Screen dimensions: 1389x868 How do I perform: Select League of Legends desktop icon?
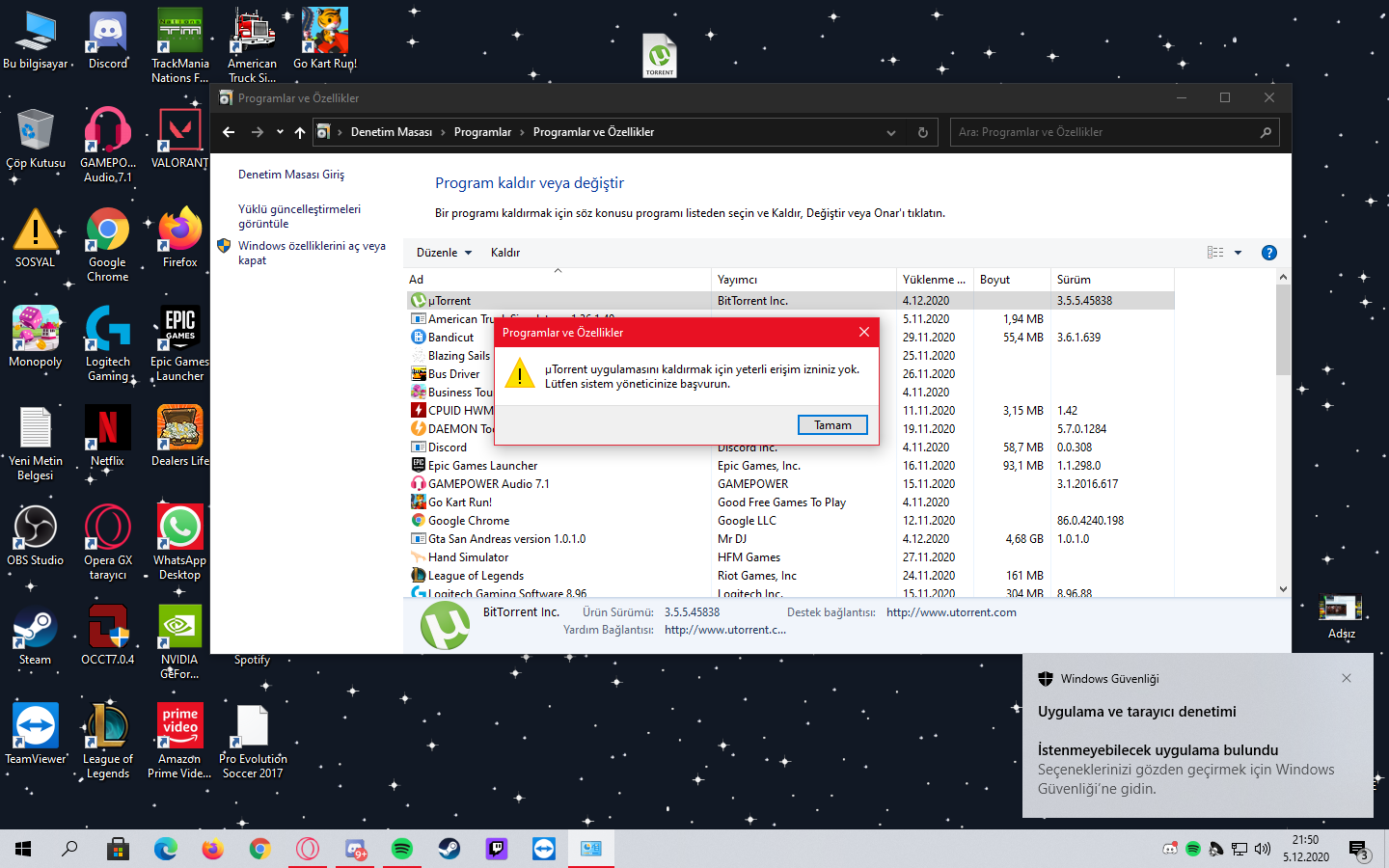(108, 742)
